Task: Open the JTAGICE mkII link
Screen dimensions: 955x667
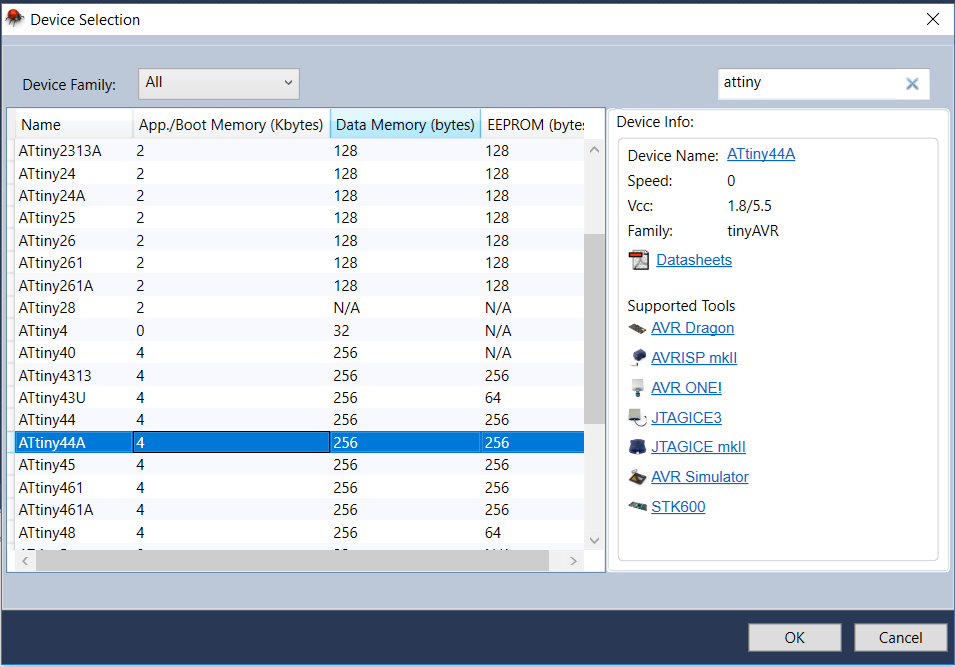Action: (698, 446)
